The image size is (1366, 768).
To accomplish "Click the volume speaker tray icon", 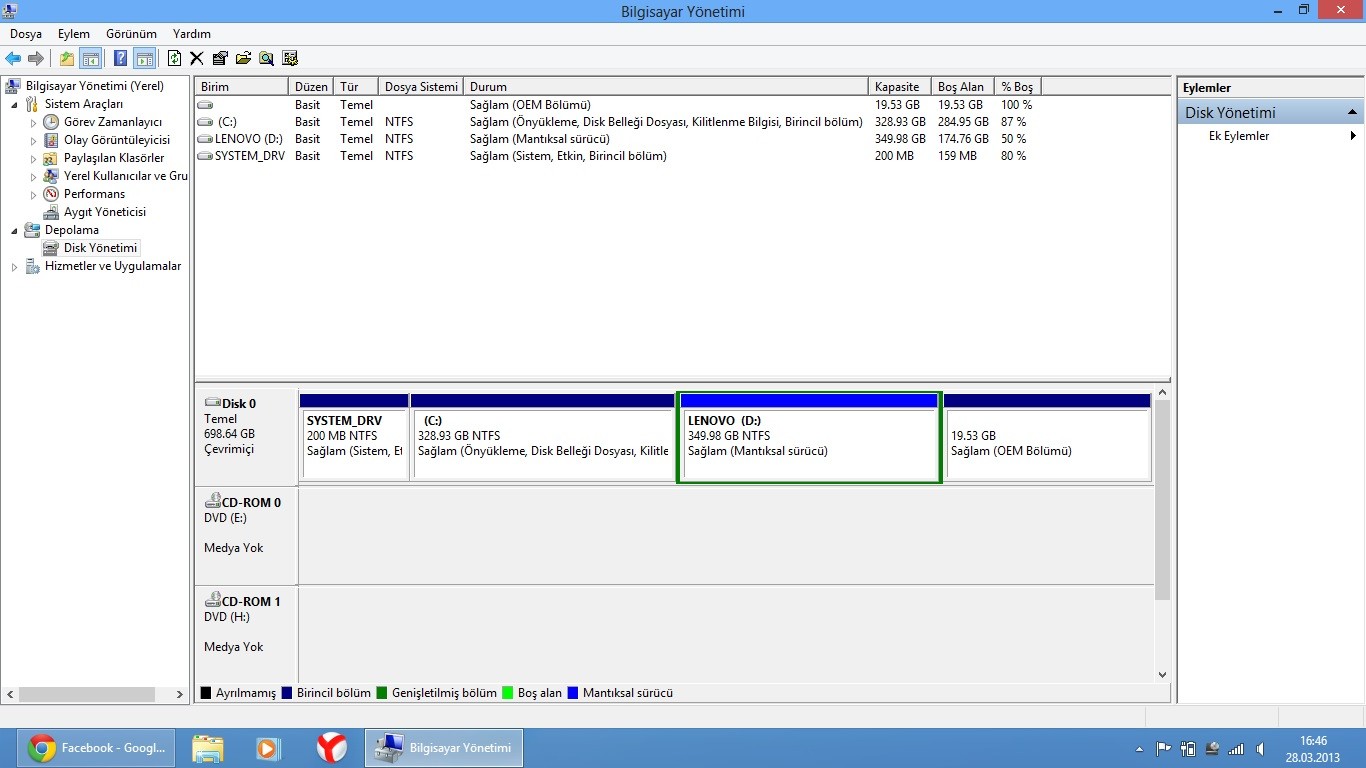I will pos(1261,748).
